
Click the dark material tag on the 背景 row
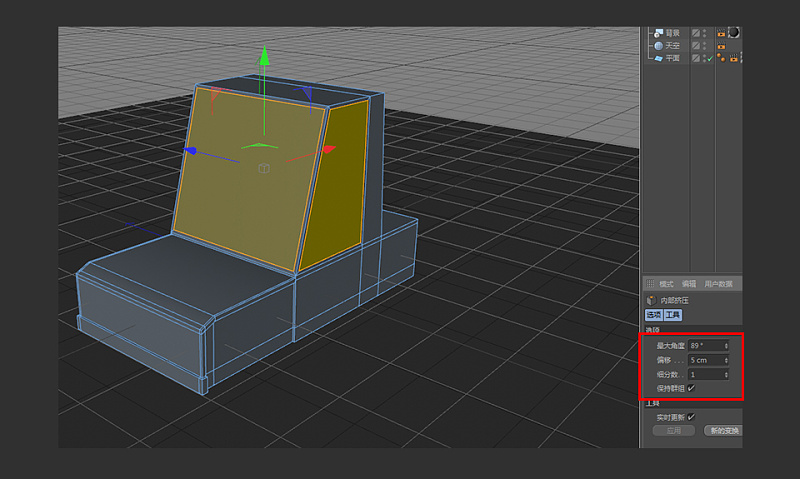734,33
